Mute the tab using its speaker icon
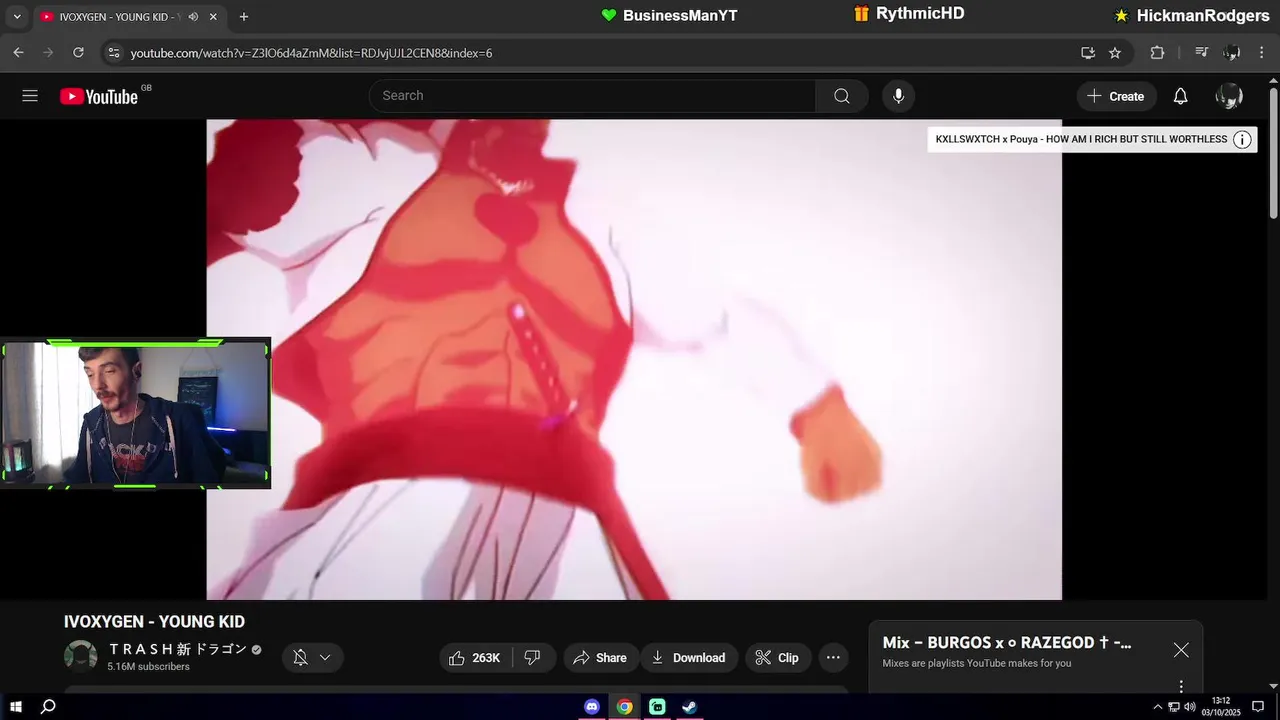This screenshot has width=1280, height=720. pyautogui.click(x=193, y=17)
